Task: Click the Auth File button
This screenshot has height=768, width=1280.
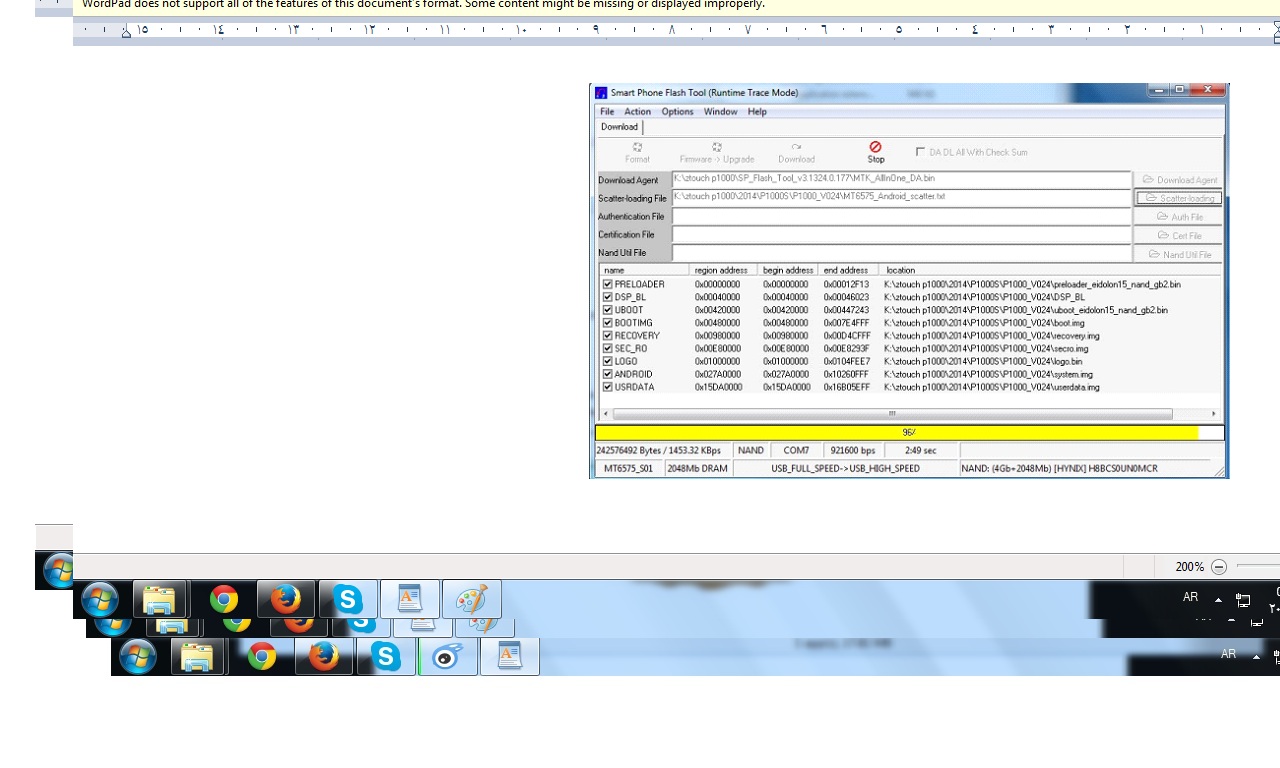Action: (1179, 217)
